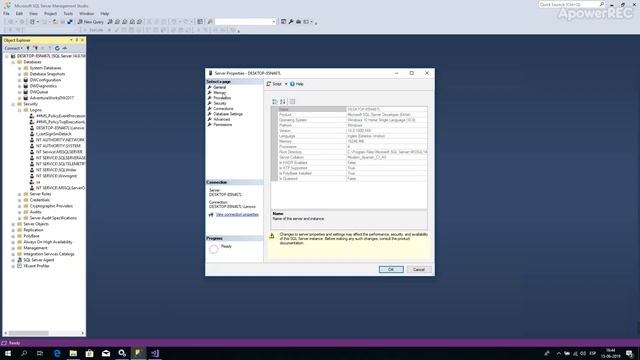Open File Explorer from taskbar
The width and height of the screenshot is (640, 360).
[x=73, y=353]
